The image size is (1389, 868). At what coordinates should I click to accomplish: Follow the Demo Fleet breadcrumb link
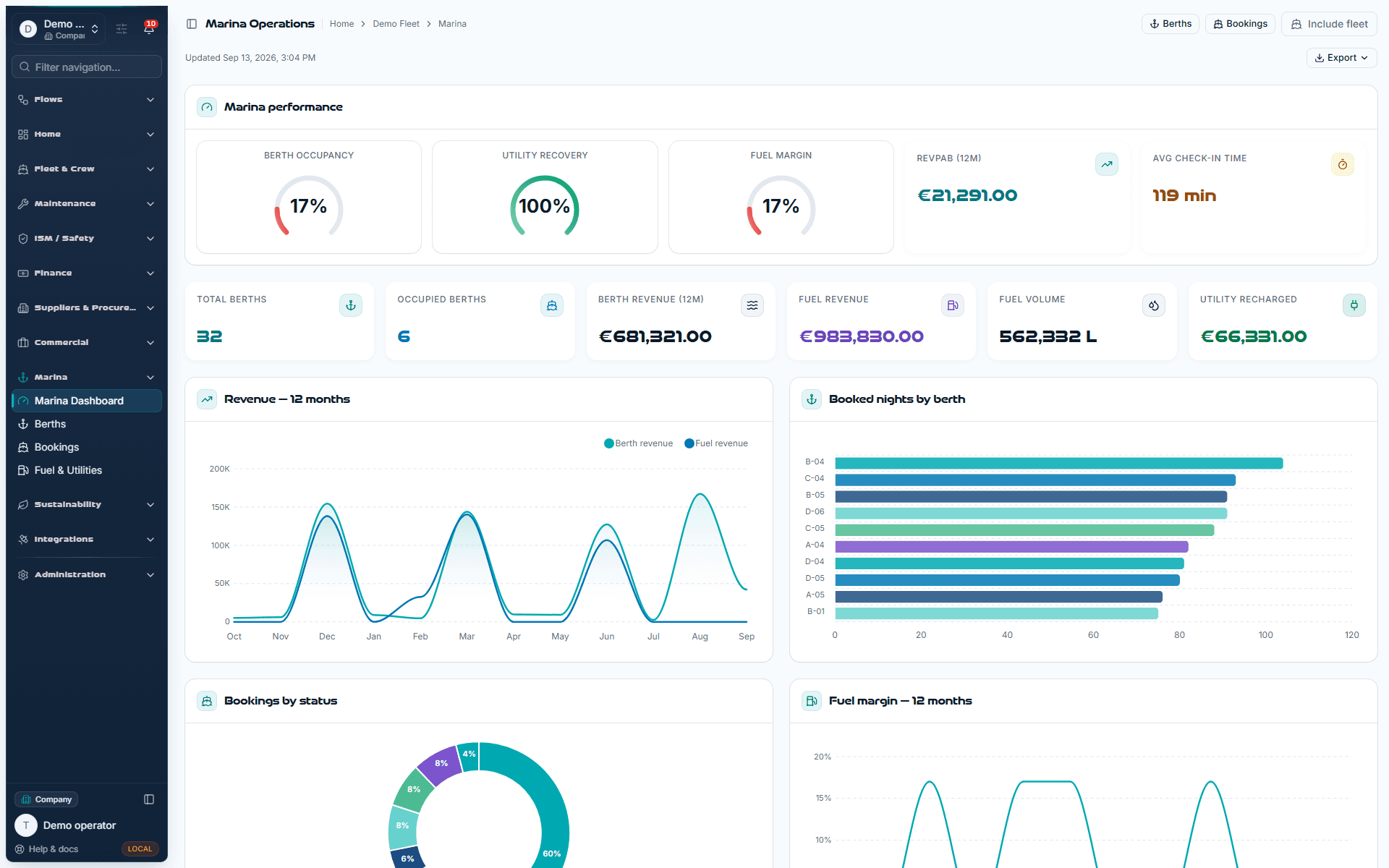[x=396, y=24]
